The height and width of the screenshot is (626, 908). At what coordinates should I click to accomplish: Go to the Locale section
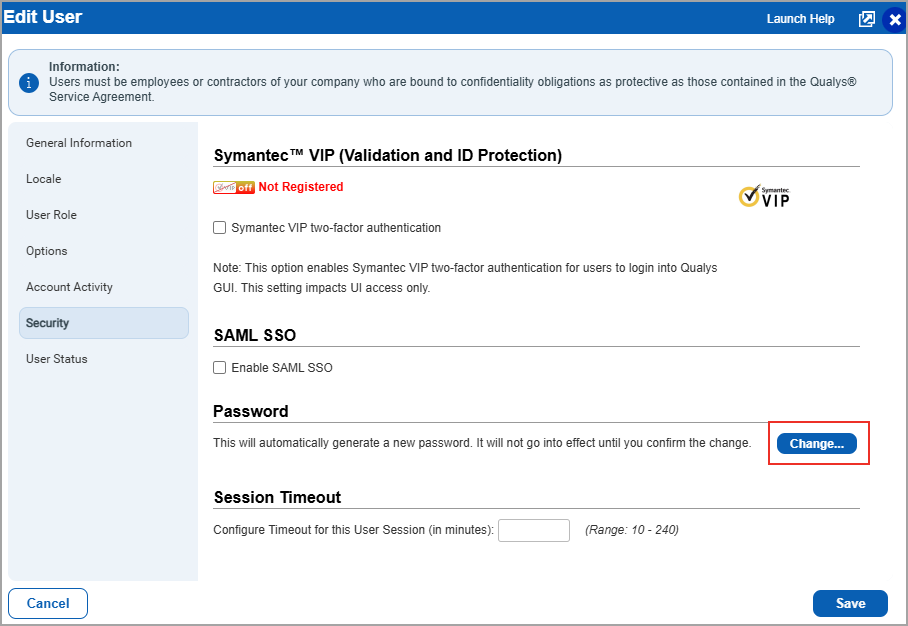click(44, 179)
